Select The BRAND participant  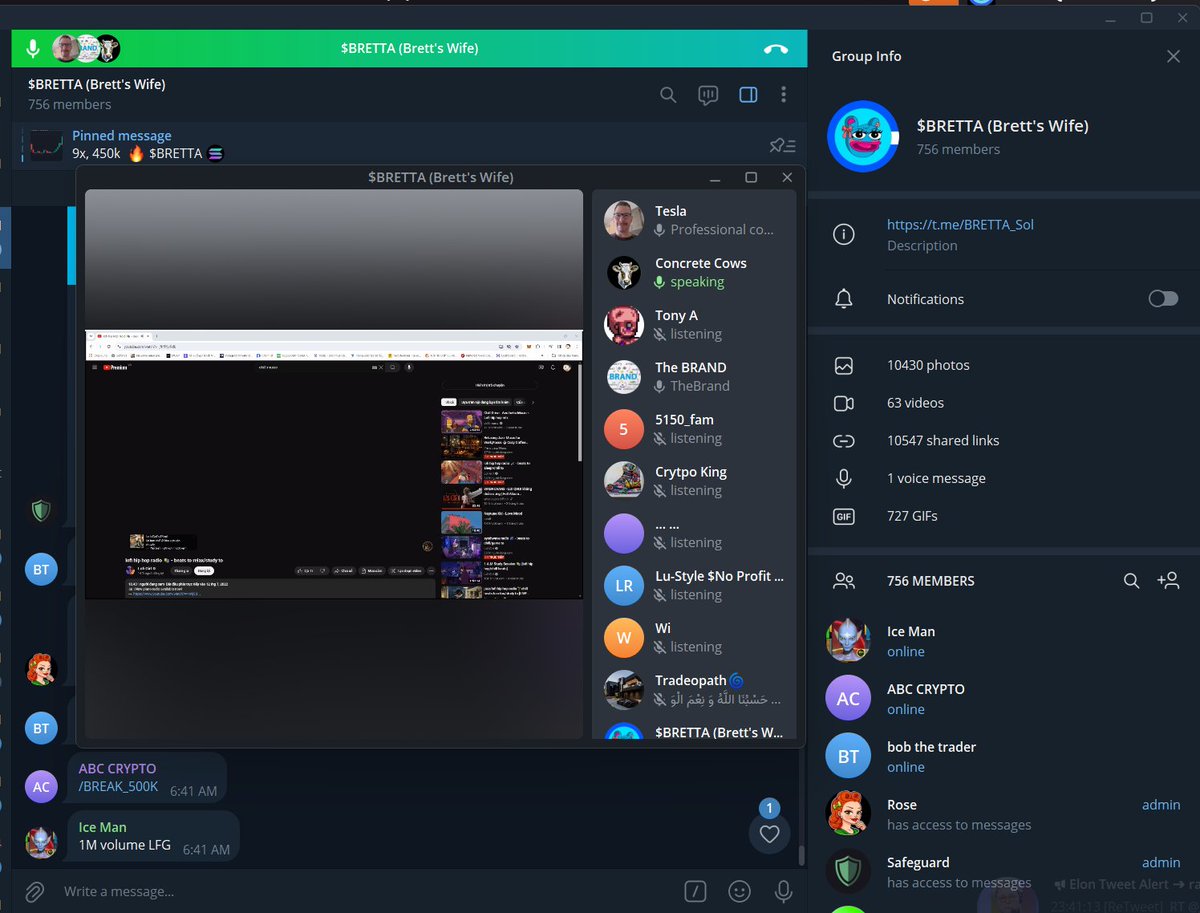[x=693, y=376]
